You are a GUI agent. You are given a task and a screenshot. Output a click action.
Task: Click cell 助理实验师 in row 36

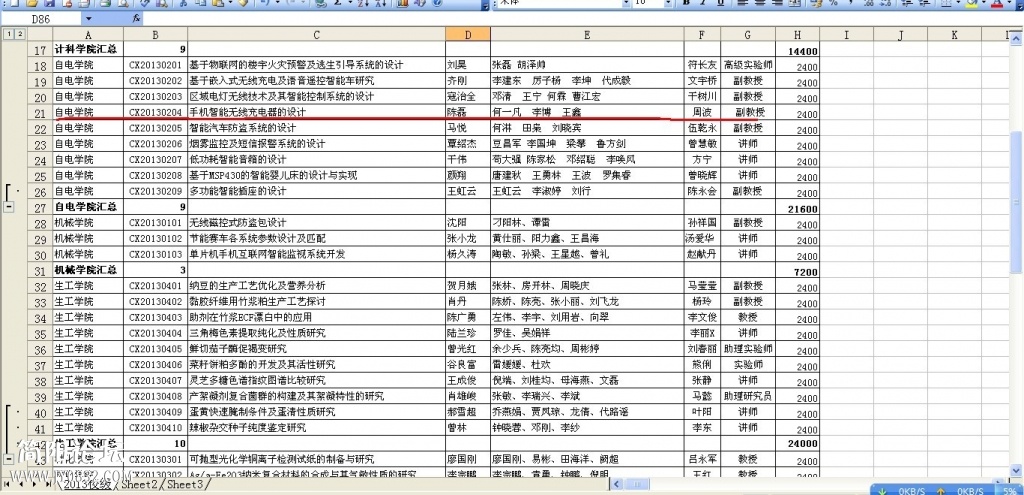(x=748, y=349)
